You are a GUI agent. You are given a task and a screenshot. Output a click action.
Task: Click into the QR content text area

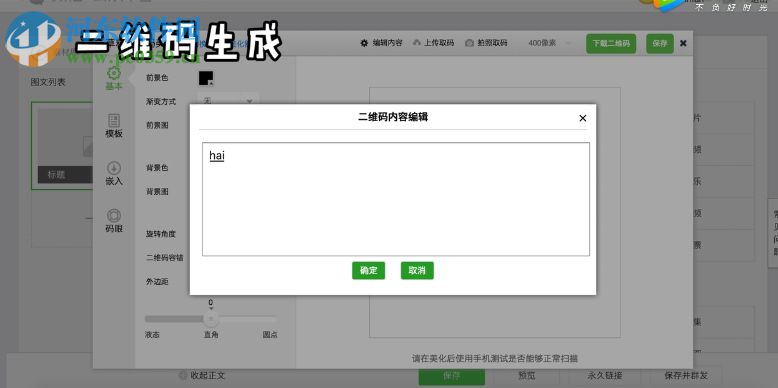click(x=395, y=199)
